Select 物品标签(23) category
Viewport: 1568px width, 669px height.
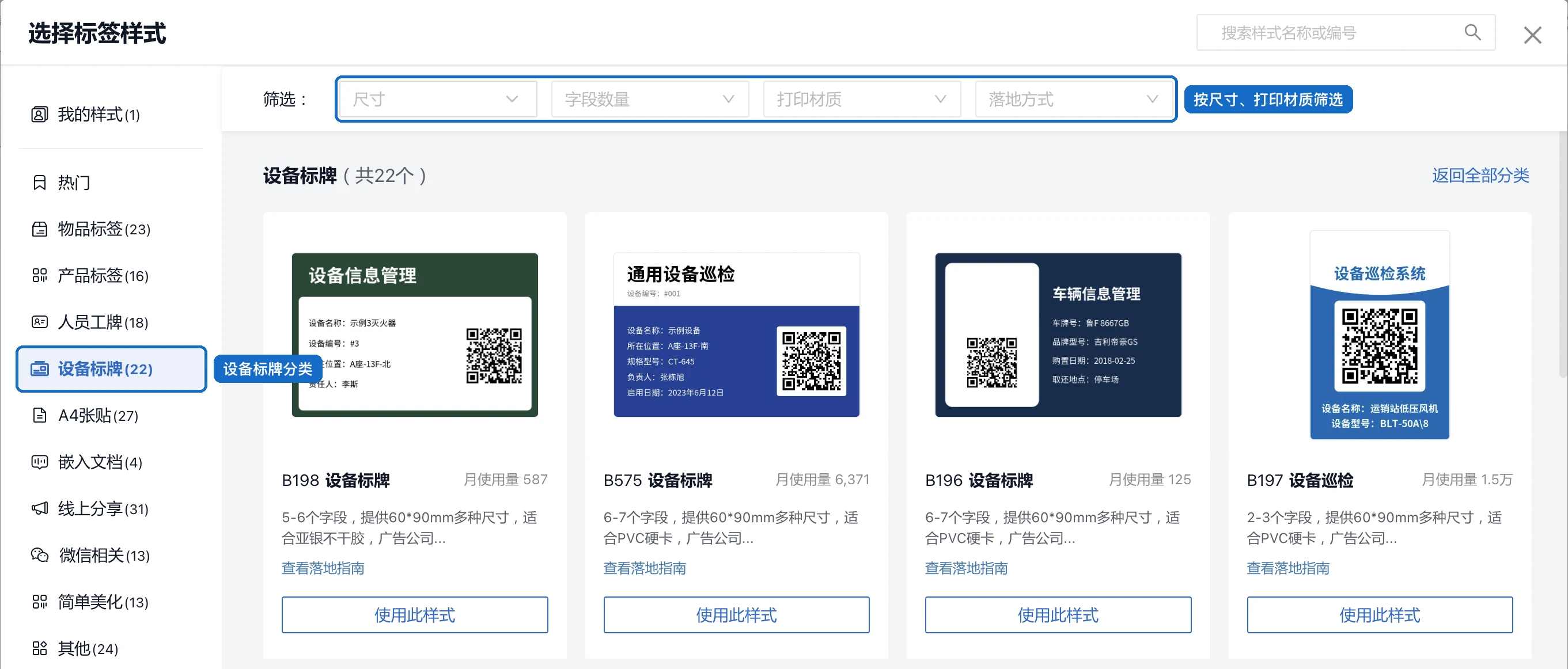[111, 229]
